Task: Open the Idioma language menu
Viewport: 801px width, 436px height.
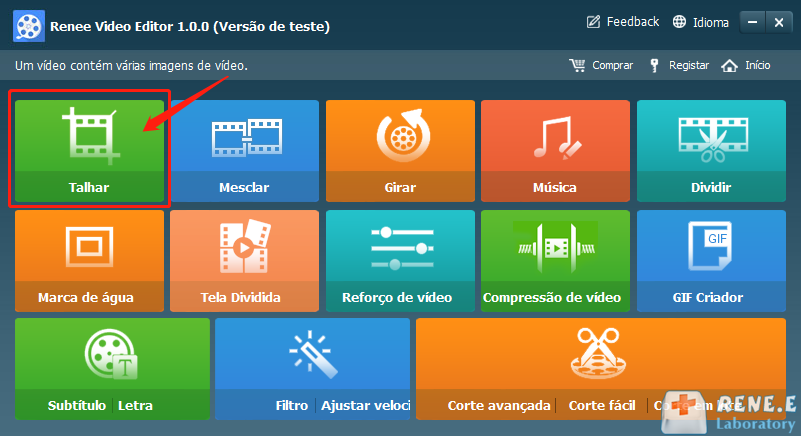Action: point(700,22)
